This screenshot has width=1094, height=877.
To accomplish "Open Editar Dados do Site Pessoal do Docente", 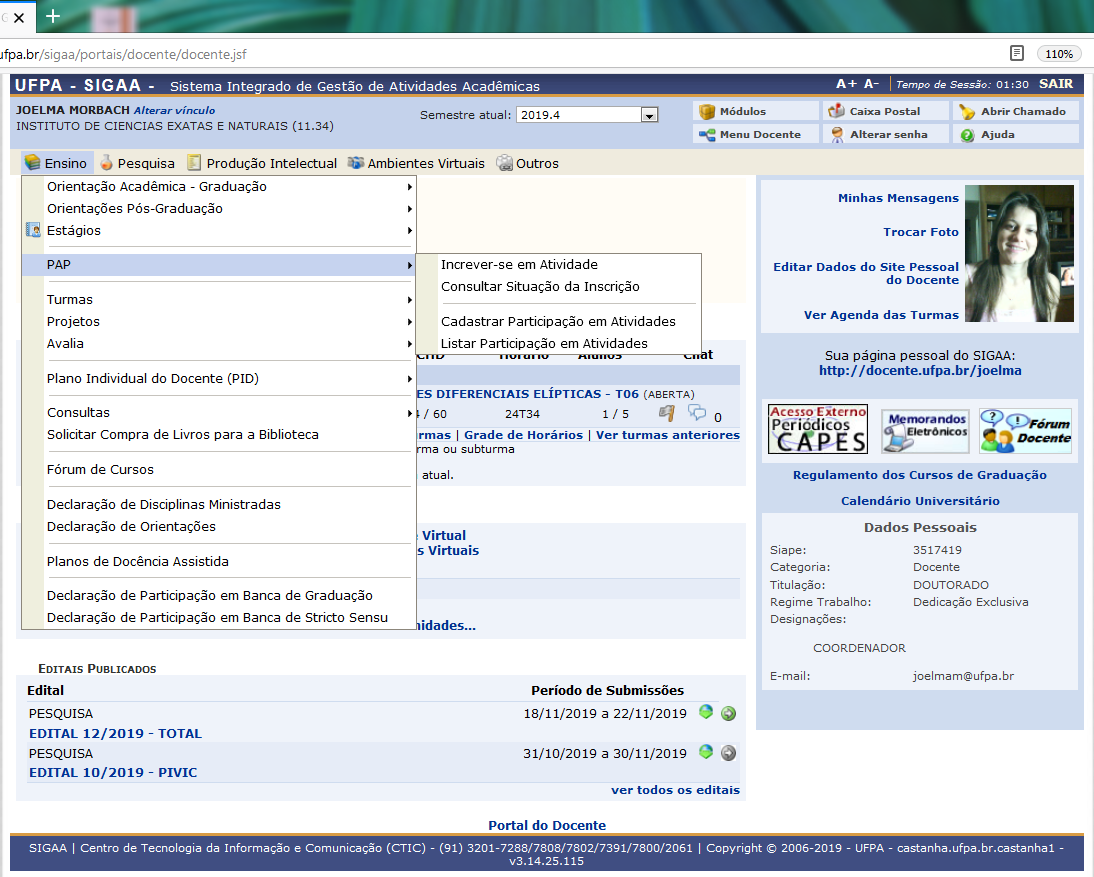I will 866,273.
